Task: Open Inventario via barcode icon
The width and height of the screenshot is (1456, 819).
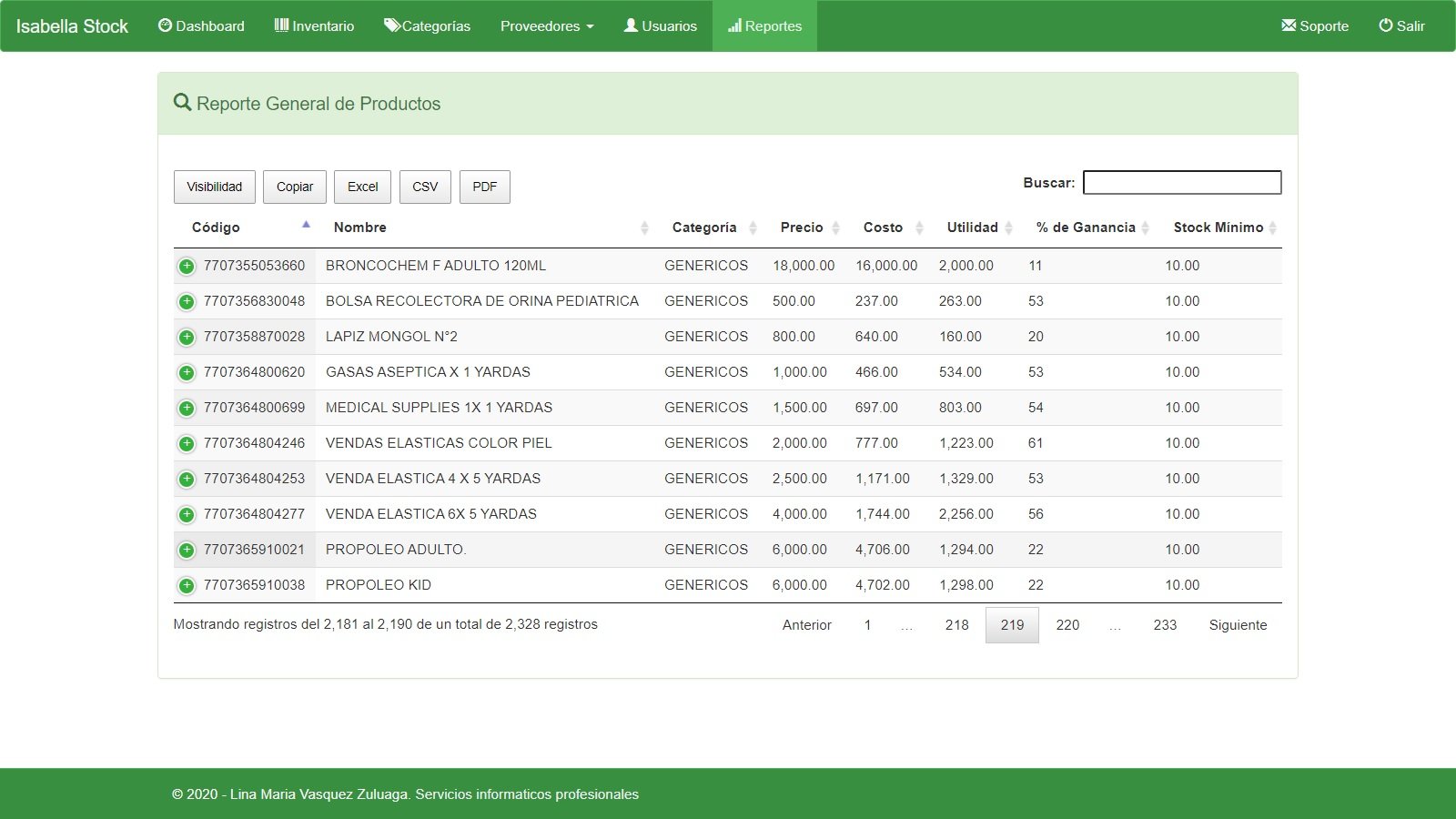Action: coord(281,25)
